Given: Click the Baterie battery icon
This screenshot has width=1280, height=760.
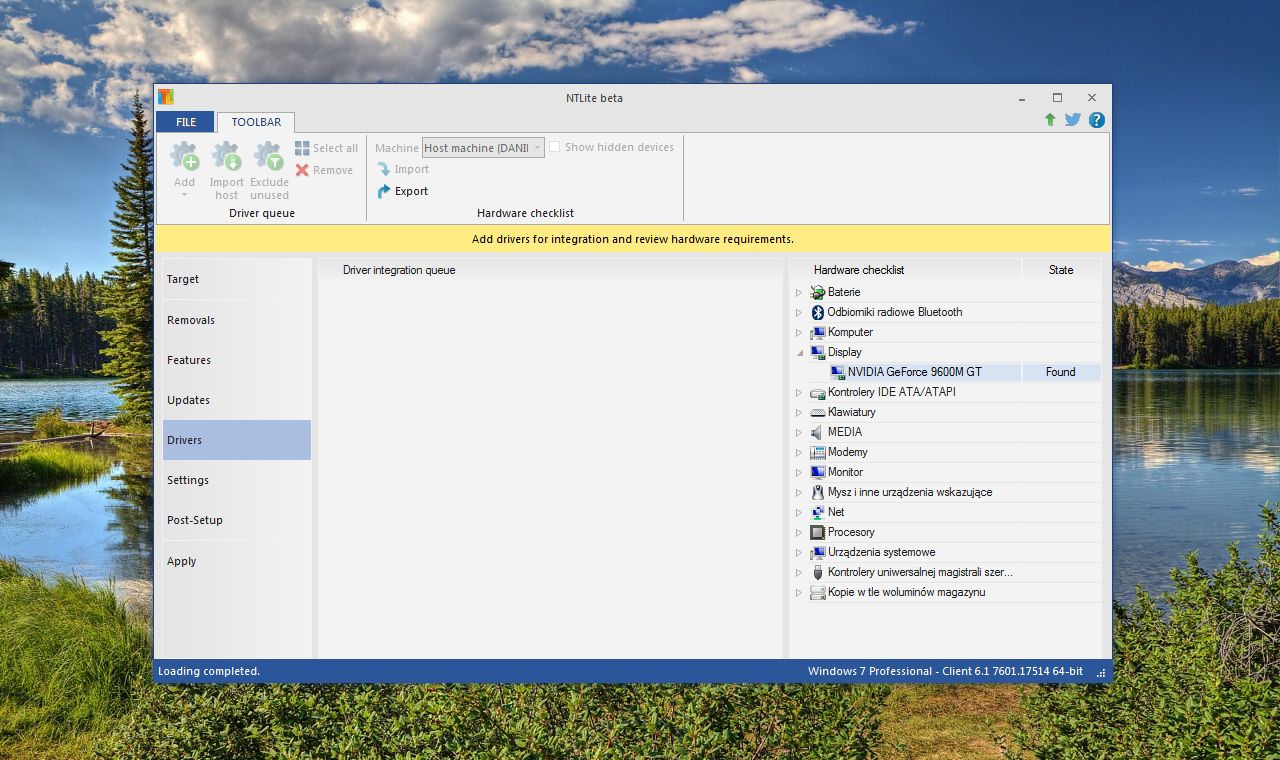Looking at the screenshot, I should tap(818, 292).
